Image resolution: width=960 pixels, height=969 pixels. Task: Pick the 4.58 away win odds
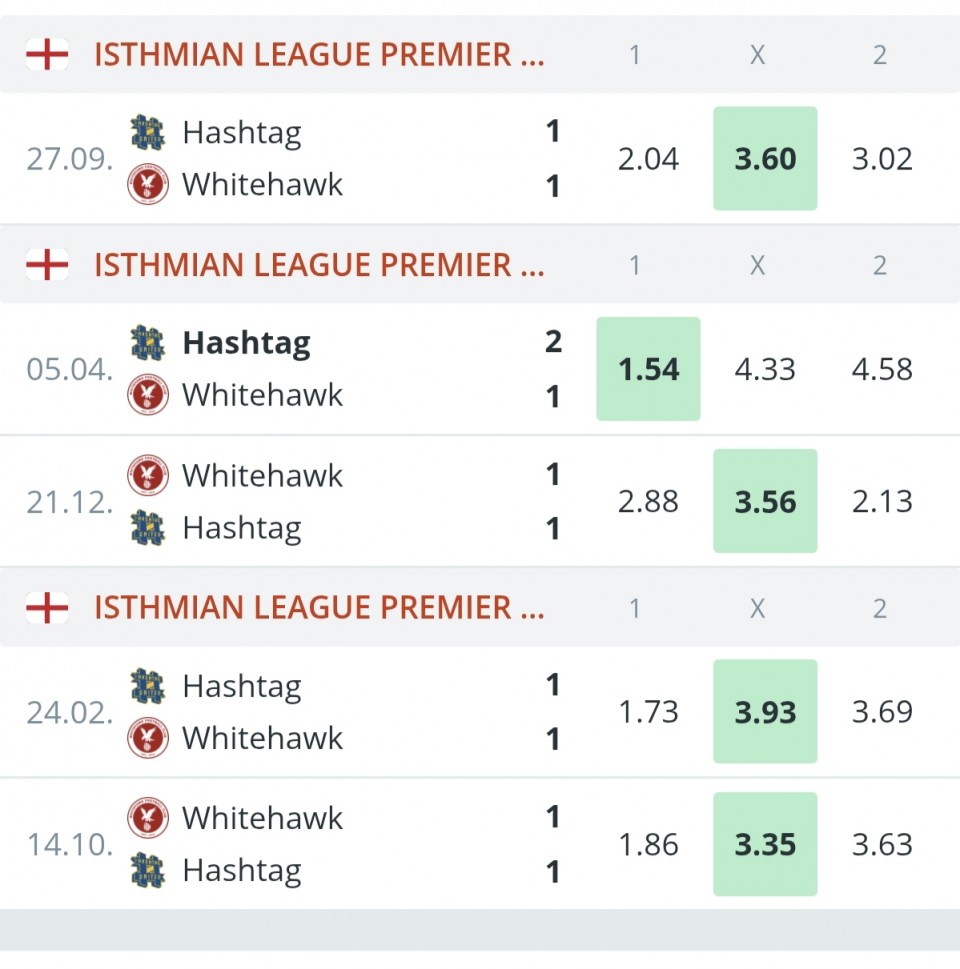[882, 369]
